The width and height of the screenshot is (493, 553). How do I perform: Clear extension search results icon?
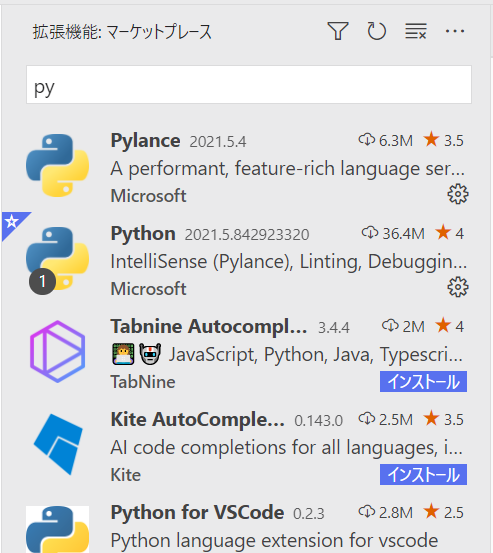tap(416, 31)
